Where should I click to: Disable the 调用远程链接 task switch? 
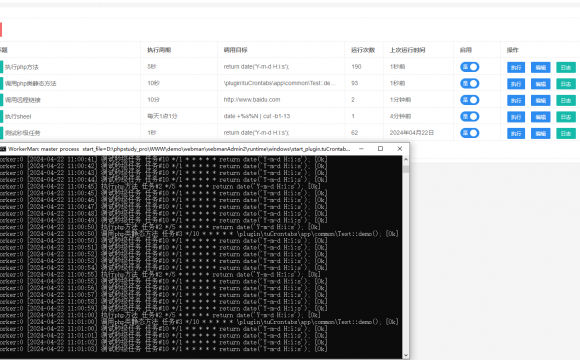(469, 100)
